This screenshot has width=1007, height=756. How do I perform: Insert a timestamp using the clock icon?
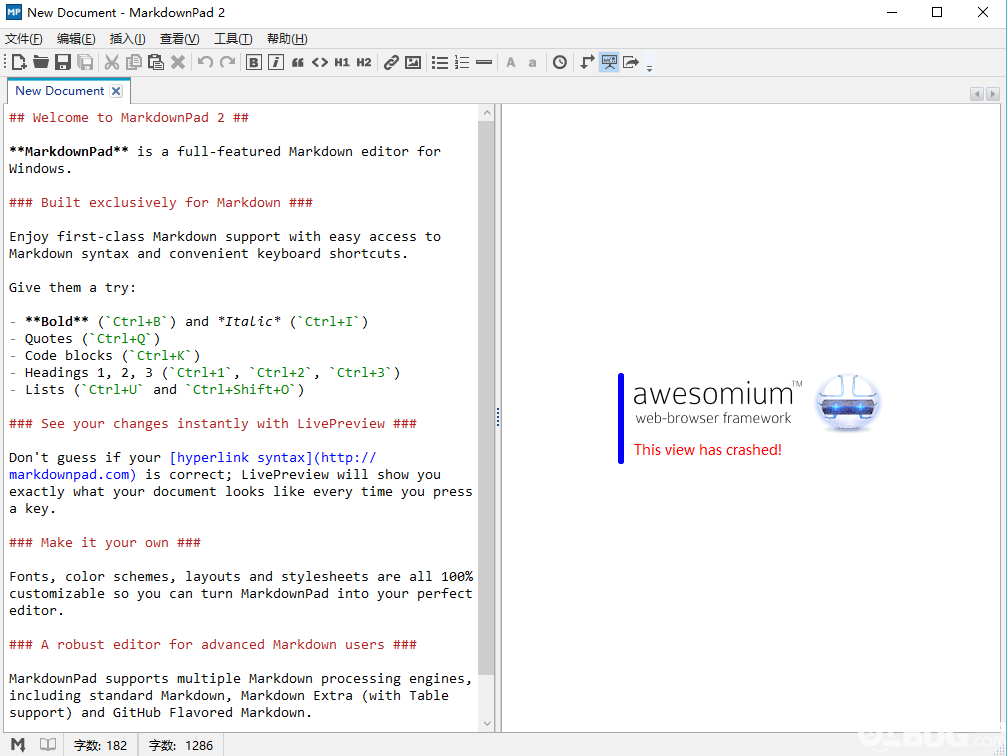pos(560,62)
